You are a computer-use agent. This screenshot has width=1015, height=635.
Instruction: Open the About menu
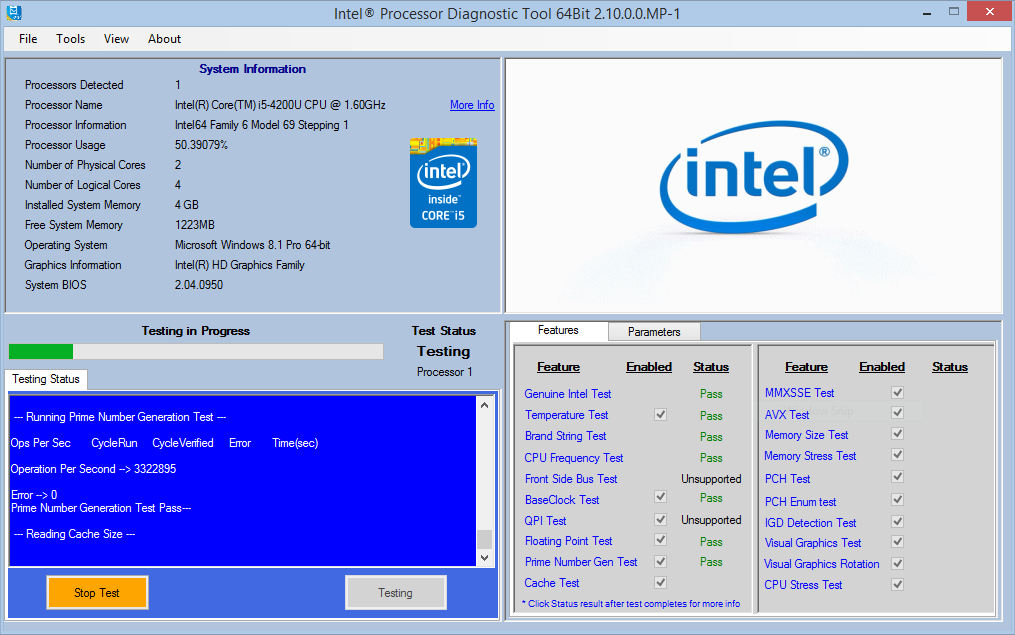click(164, 39)
